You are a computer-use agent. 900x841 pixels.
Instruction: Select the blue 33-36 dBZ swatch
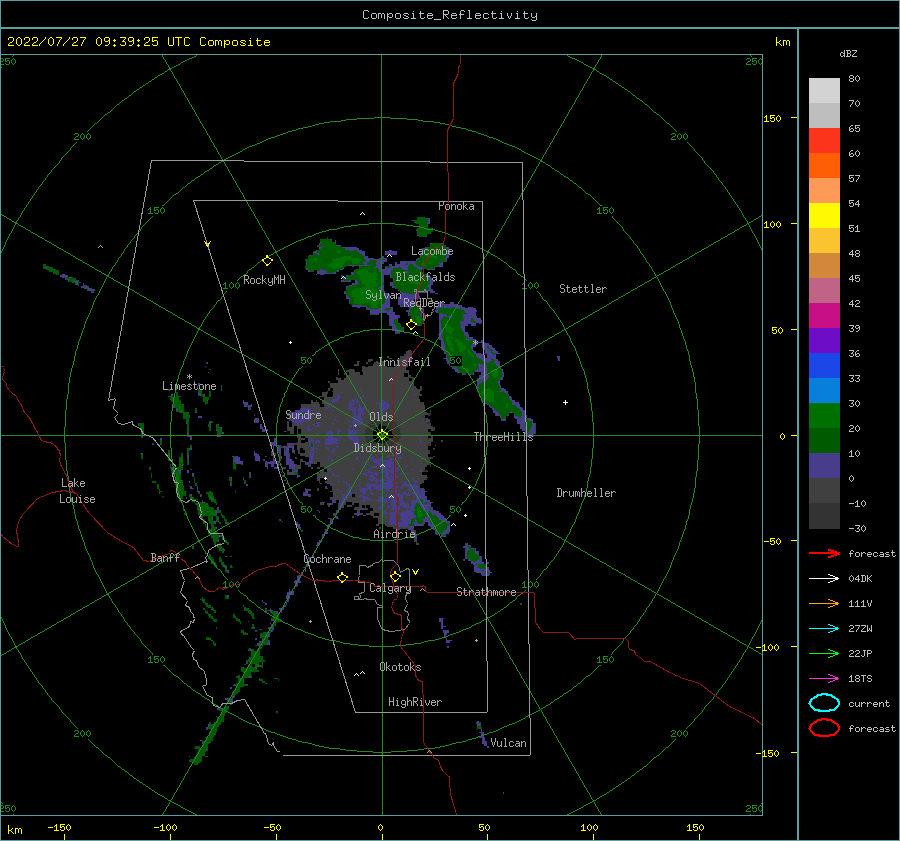824,365
